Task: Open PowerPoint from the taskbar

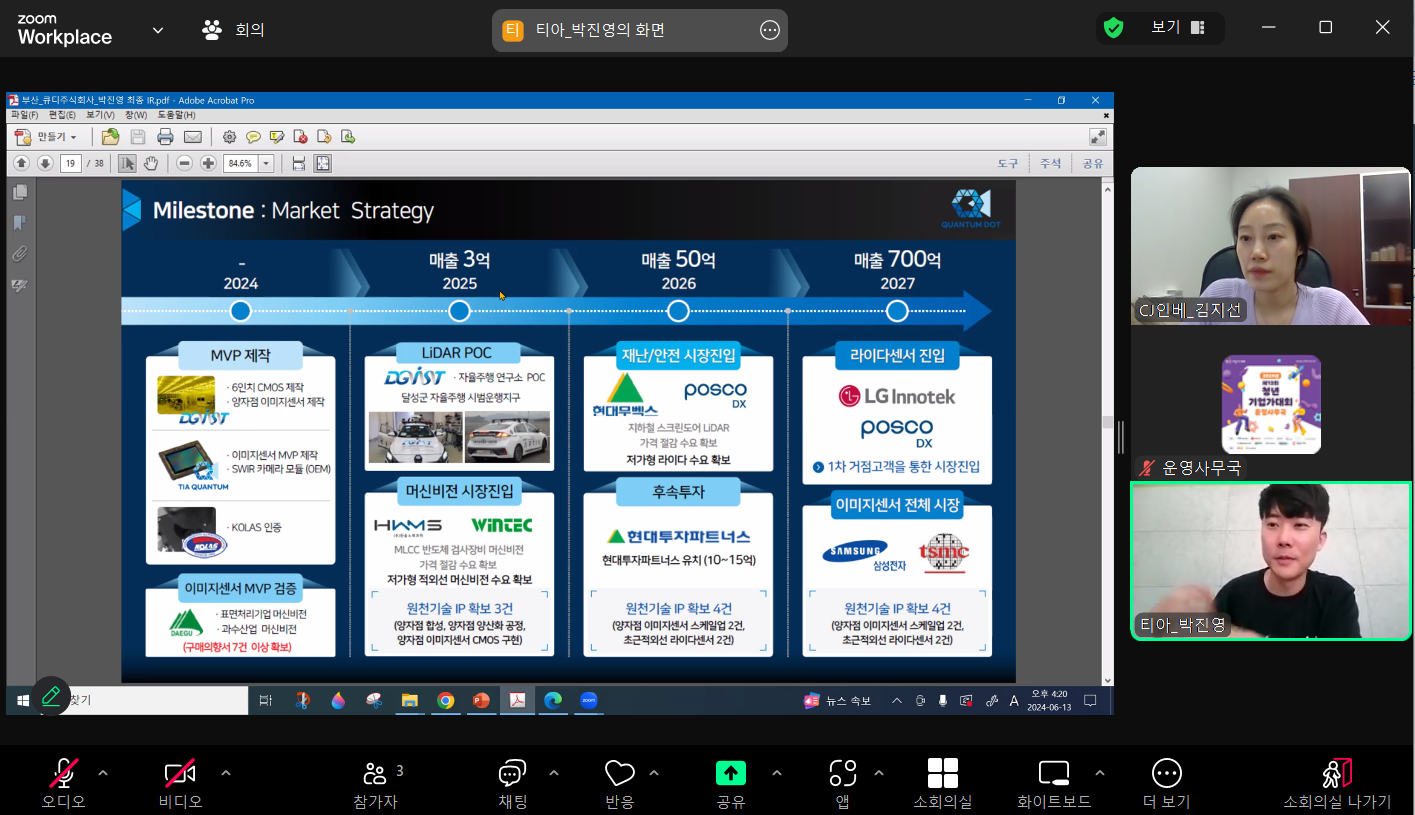Action: click(481, 700)
